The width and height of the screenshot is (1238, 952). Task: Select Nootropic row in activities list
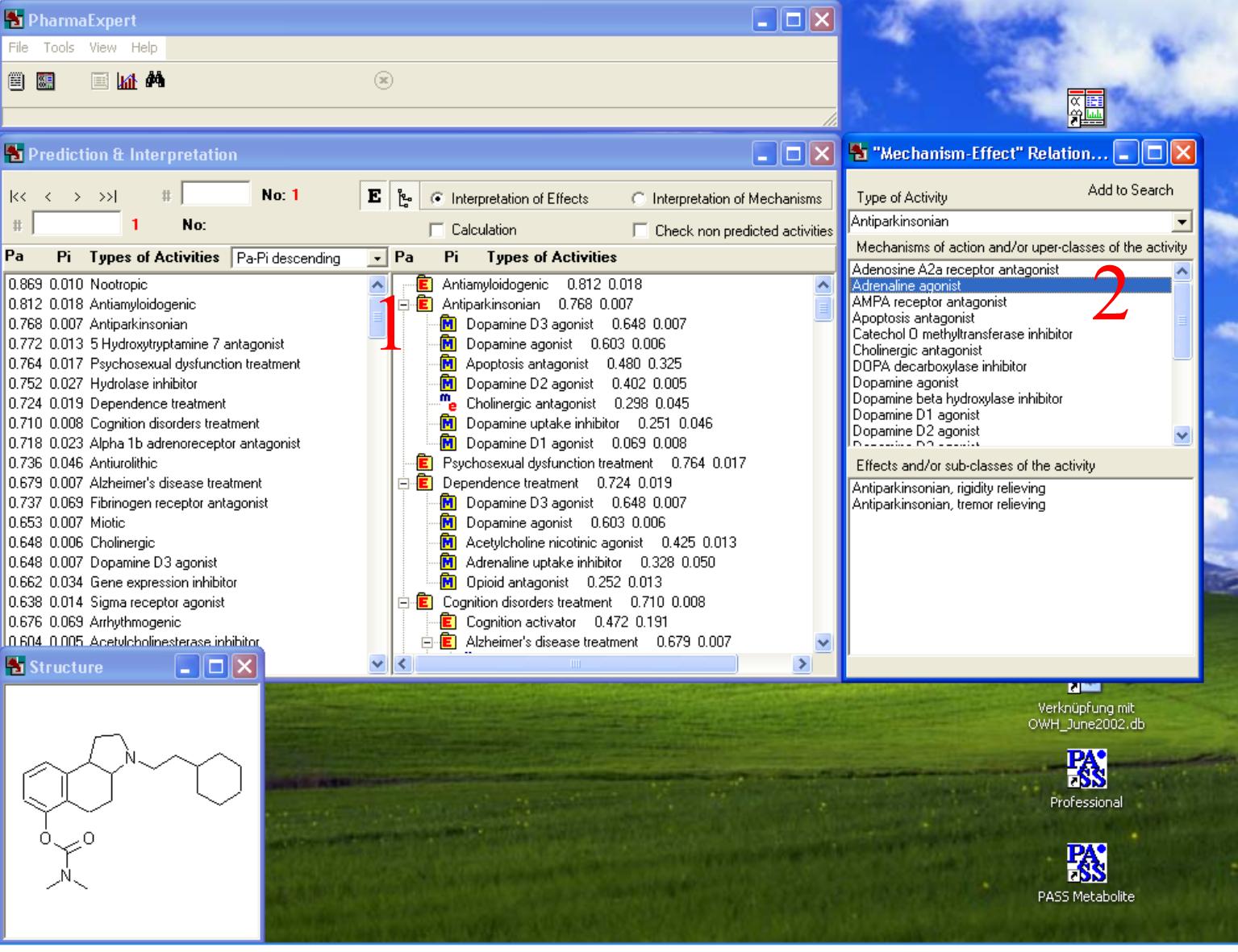tap(186, 285)
